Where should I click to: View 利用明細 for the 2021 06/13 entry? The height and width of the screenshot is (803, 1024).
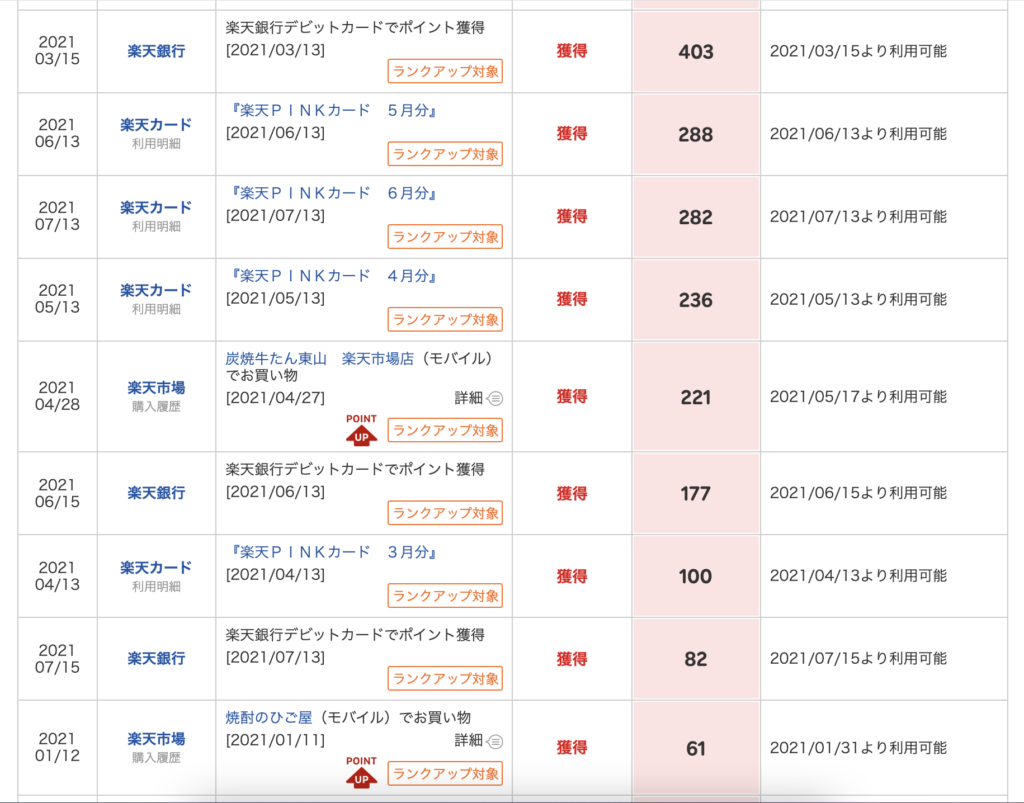[156, 144]
